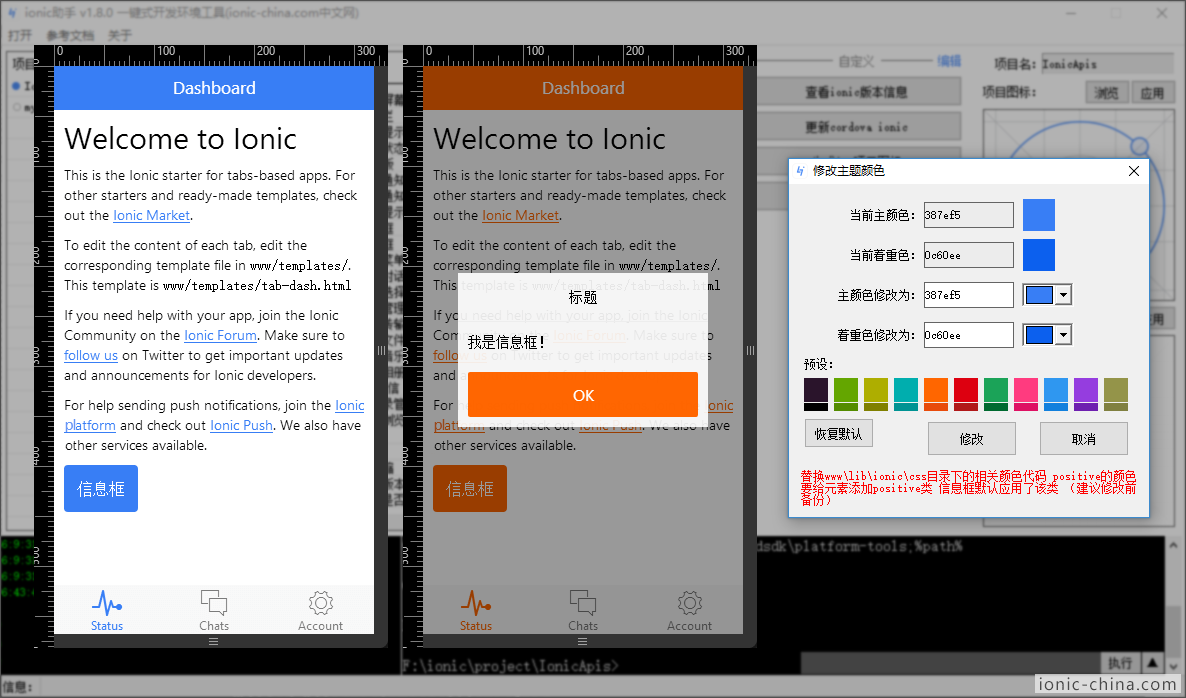Click the 执行 button beside the command line
The width and height of the screenshot is (1186, 698).
point(1119,663)
